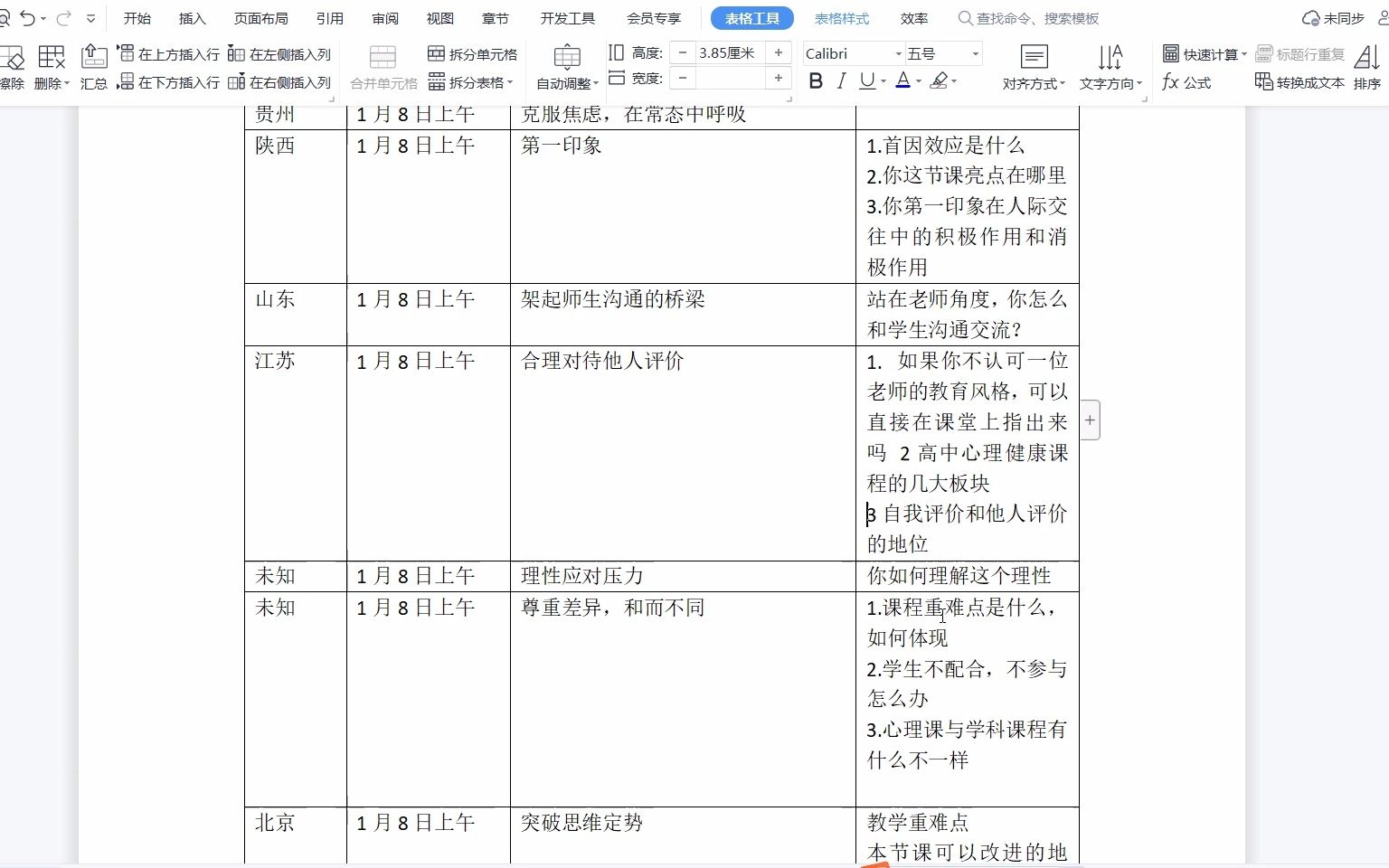Image resolution: width=1389 pixels, height=868 pixels.
Task: Open the 开发工具 tab
Action: click(x=568, y=18)
